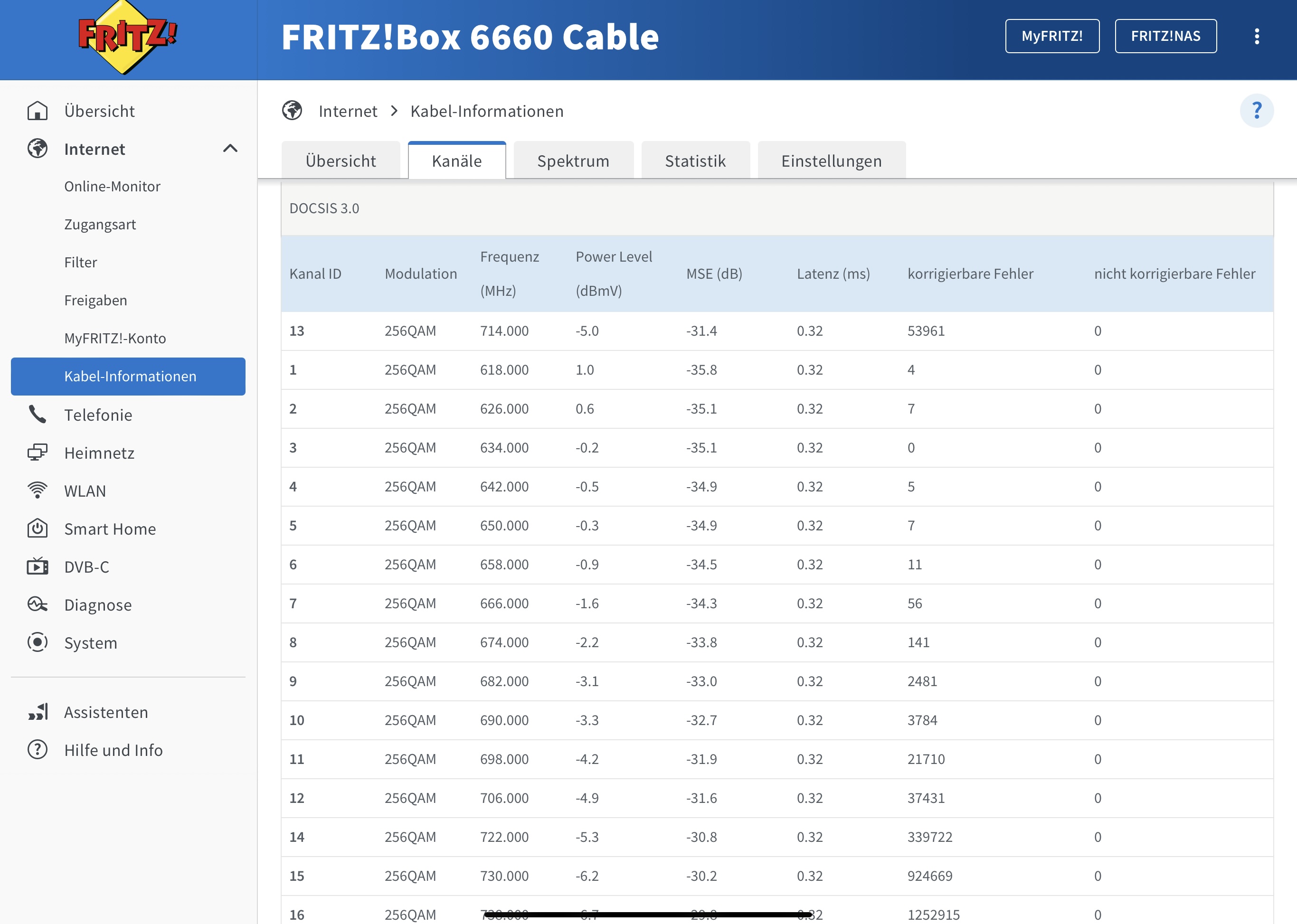Click the WLAN wifi icon
The height and width of the screenshot is (924, 1297).
(x=38, y=490)
